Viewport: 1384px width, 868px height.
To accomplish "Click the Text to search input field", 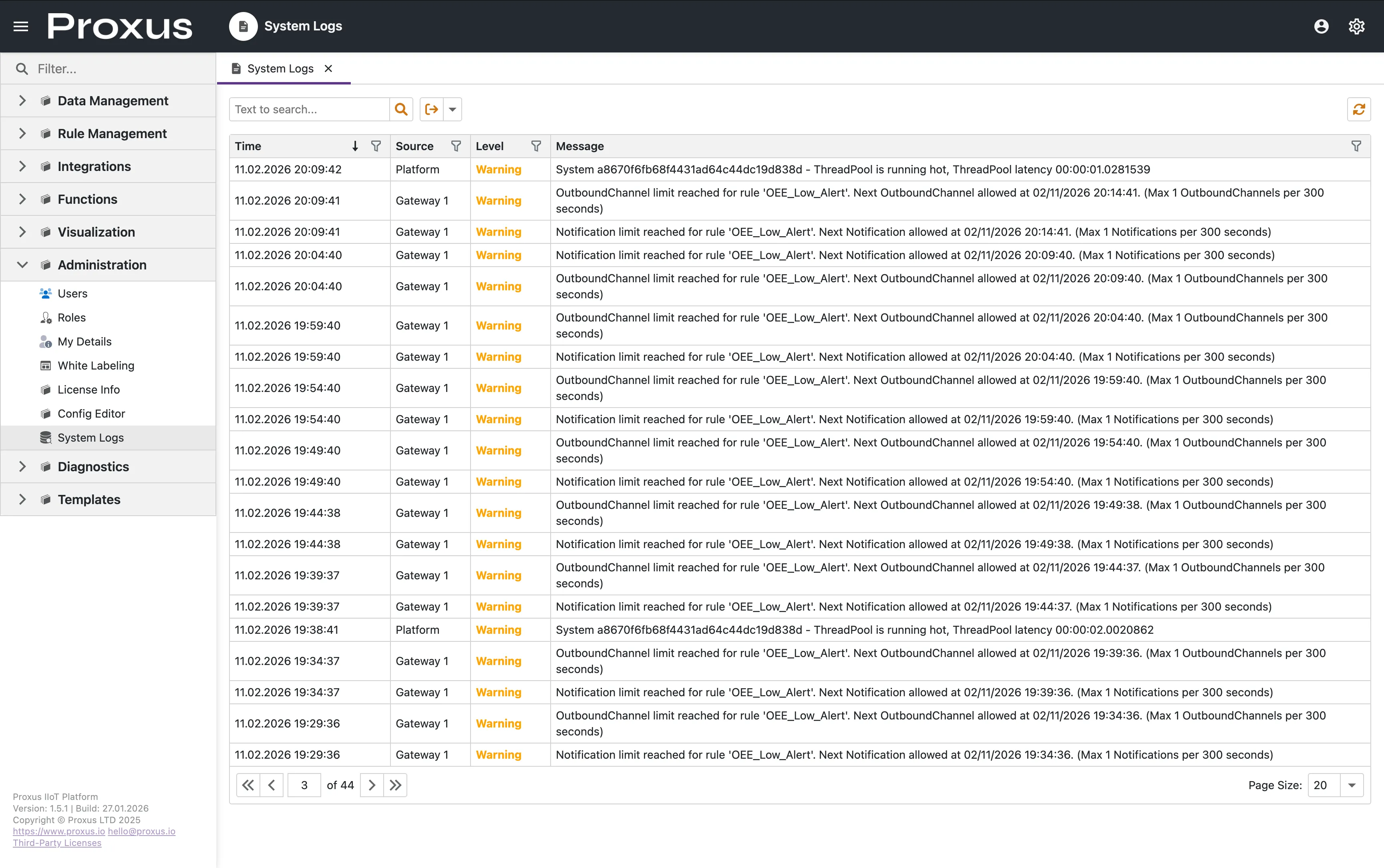I will (310, 109).
